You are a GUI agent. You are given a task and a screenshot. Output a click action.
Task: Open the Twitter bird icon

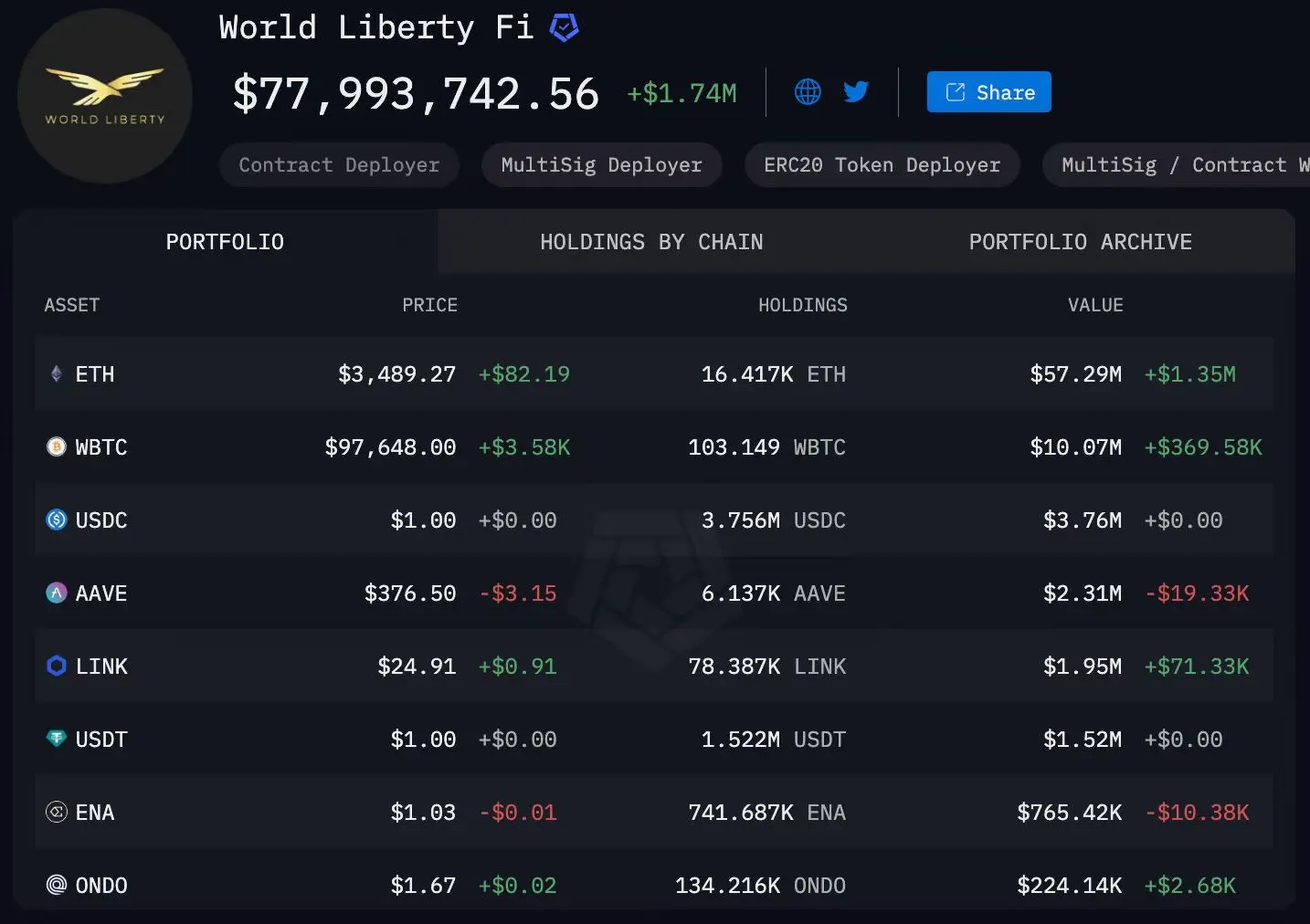click(x=856, y=91)
